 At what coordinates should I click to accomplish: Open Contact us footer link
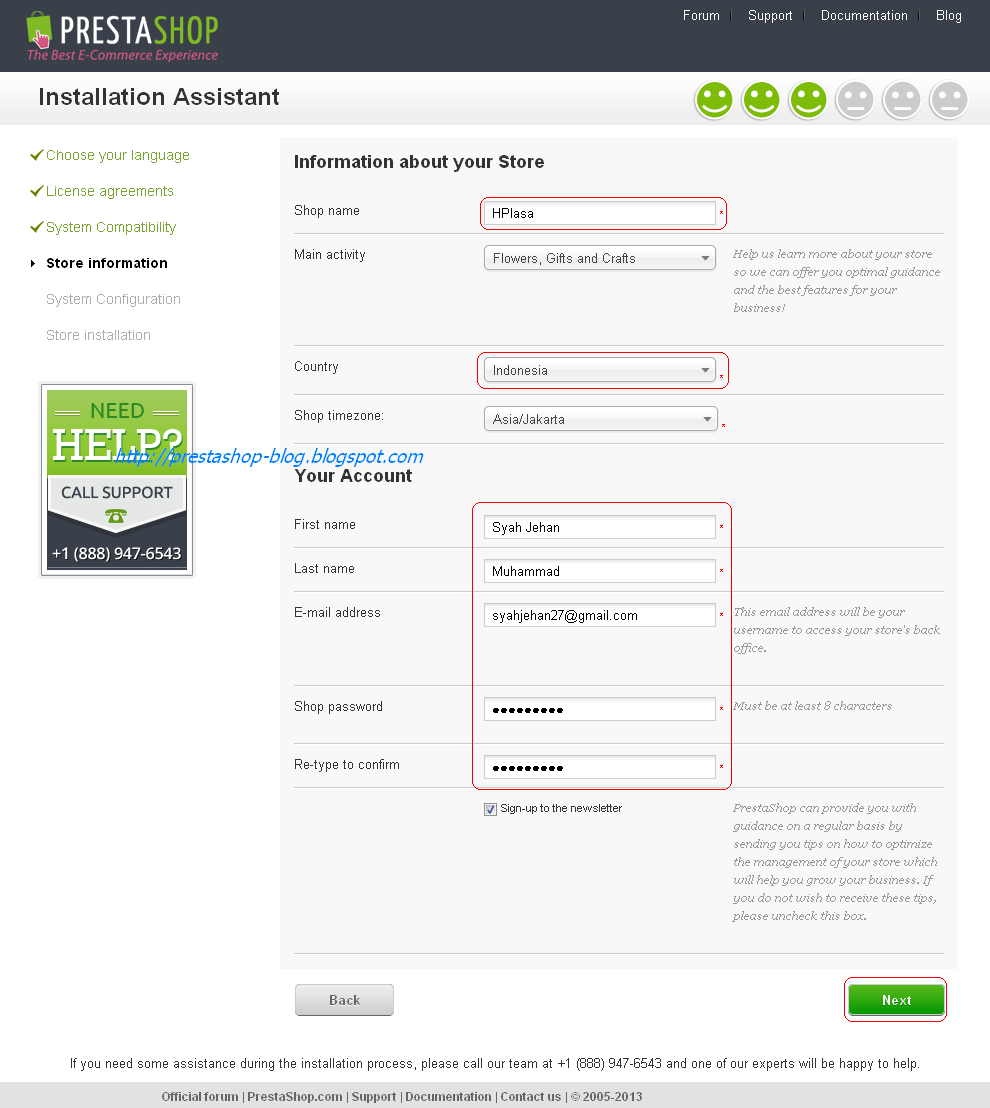(x=531, y=1097)
